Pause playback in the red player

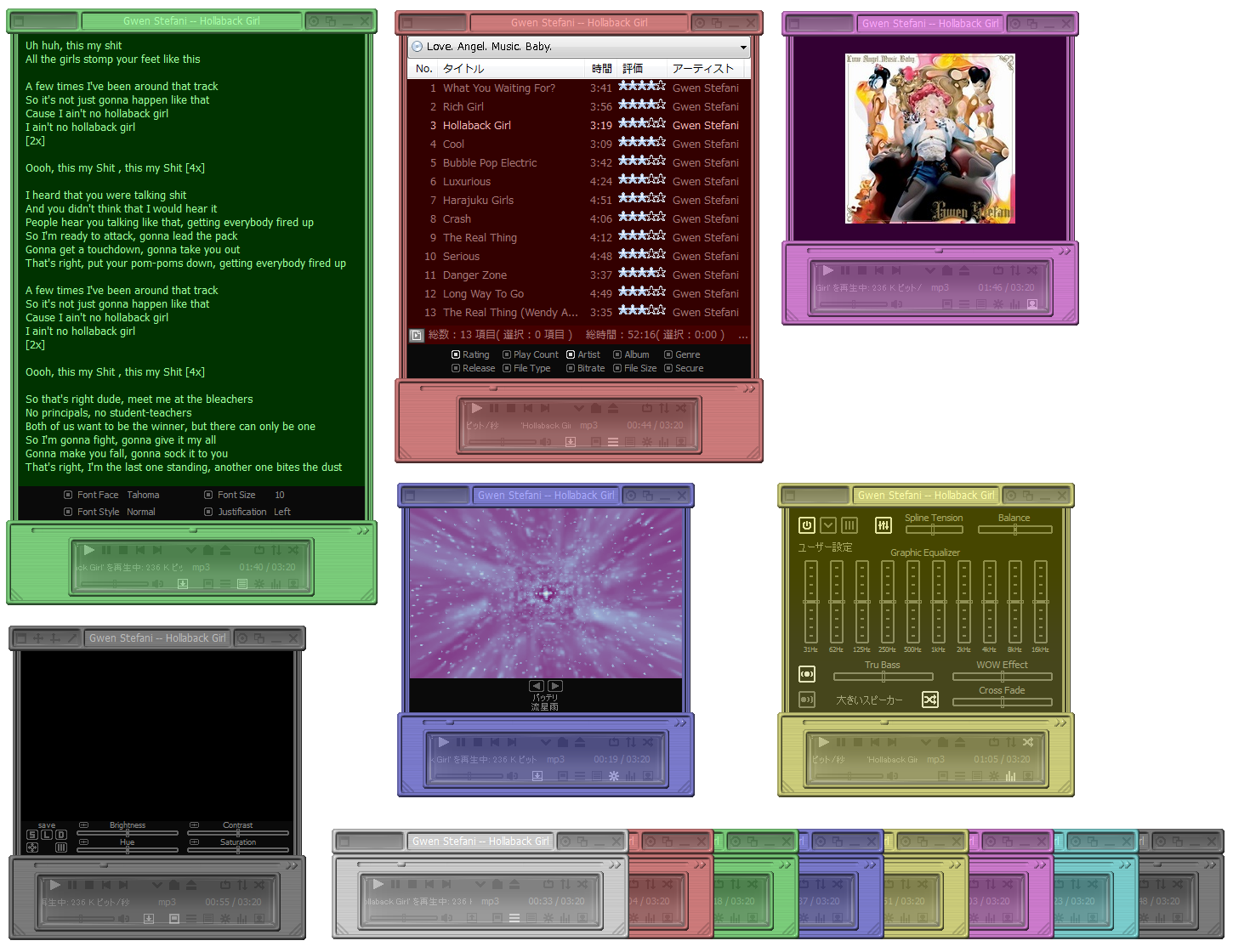coord(494,408)
